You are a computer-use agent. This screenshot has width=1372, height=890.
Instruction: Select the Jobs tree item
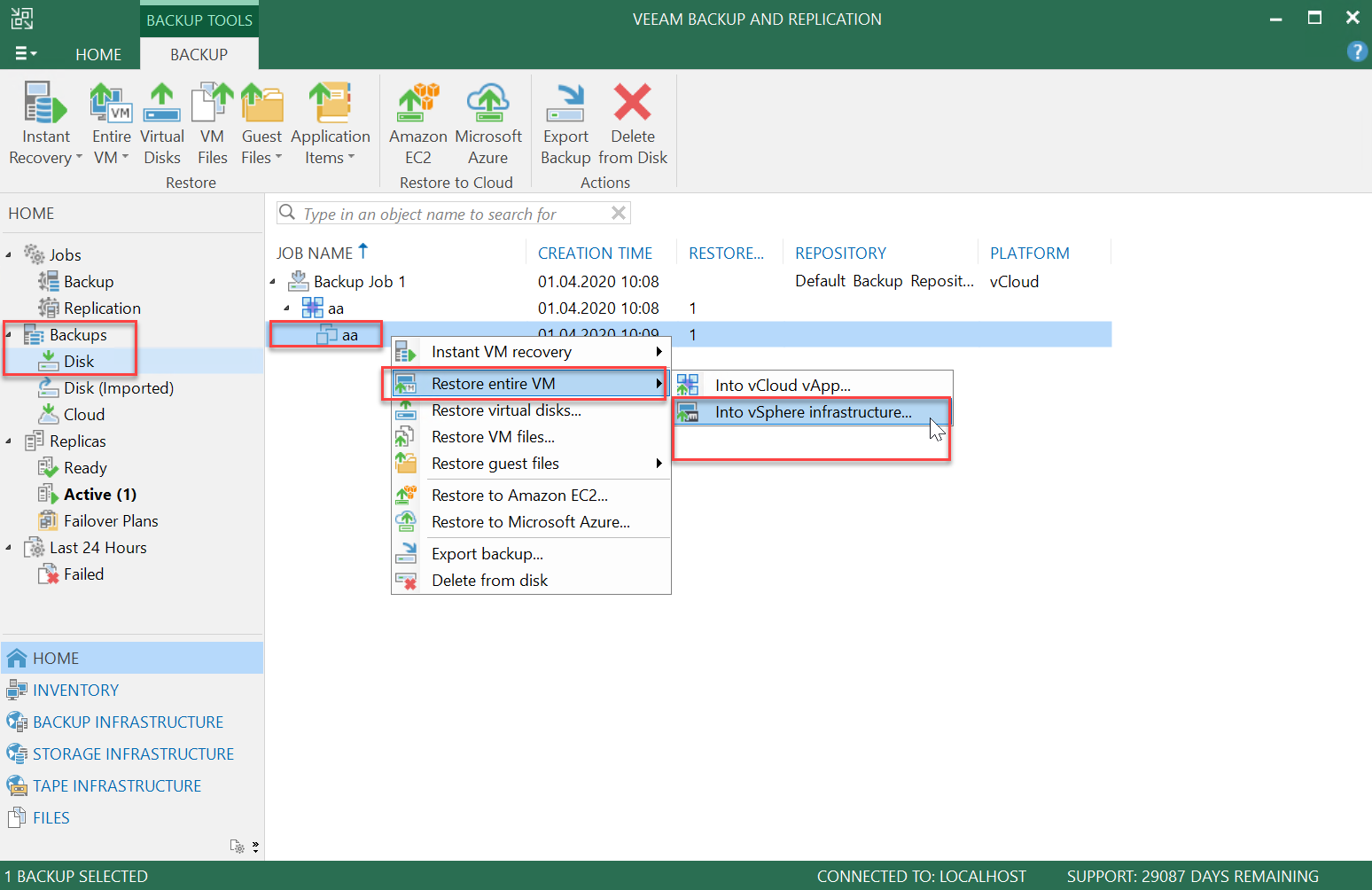pos(53,255)
